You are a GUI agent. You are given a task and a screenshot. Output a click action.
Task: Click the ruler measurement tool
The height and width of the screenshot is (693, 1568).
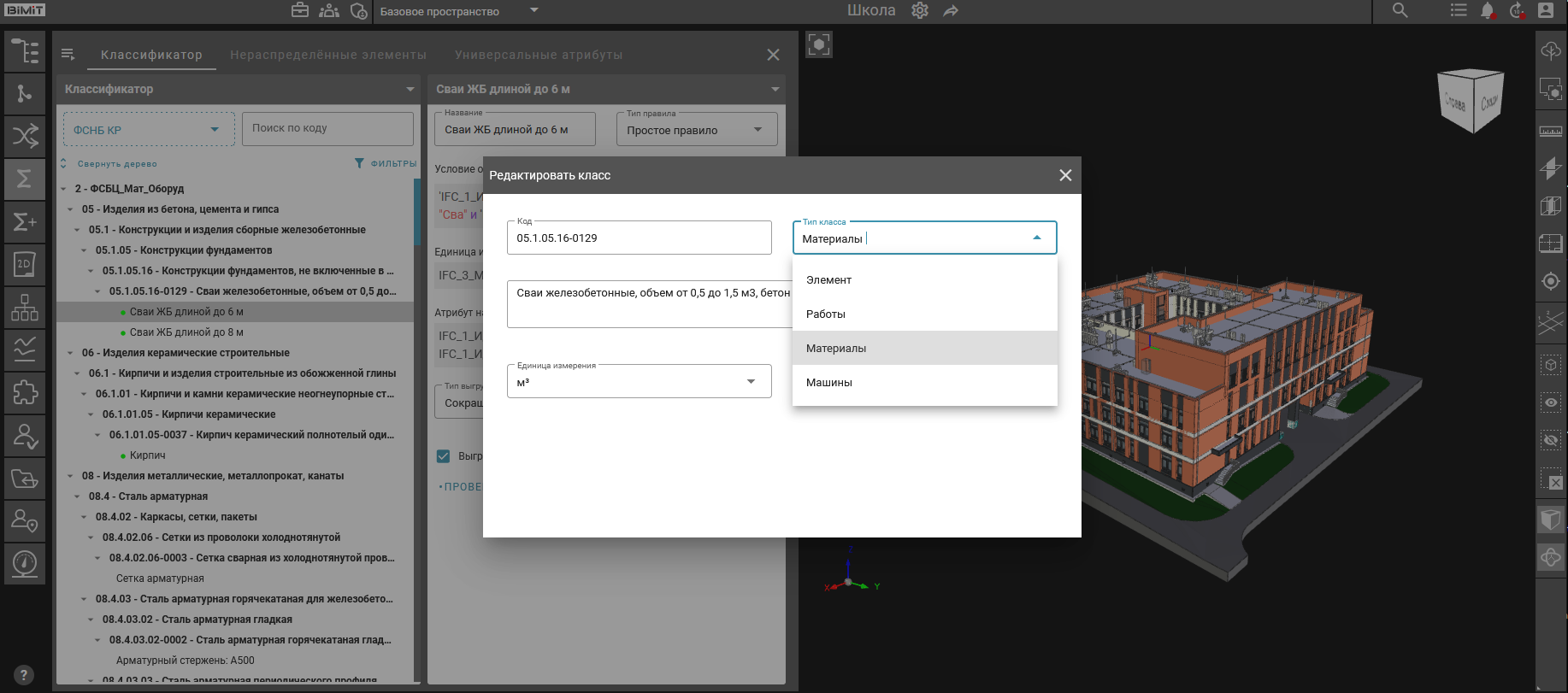click(1551, 131)
